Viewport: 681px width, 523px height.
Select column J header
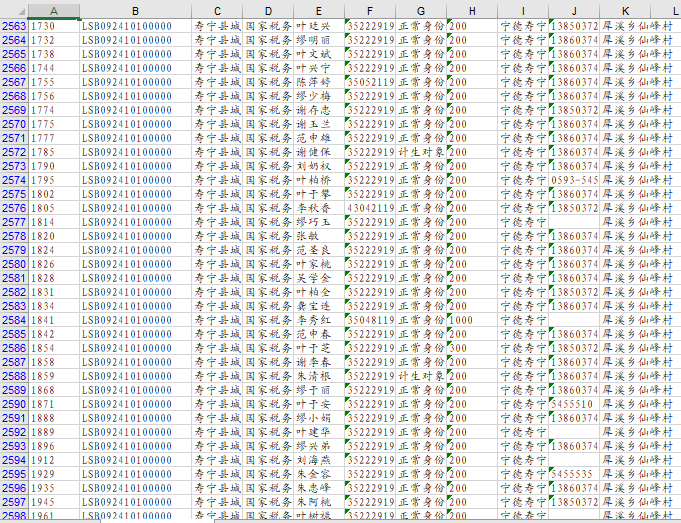[574, 11]
